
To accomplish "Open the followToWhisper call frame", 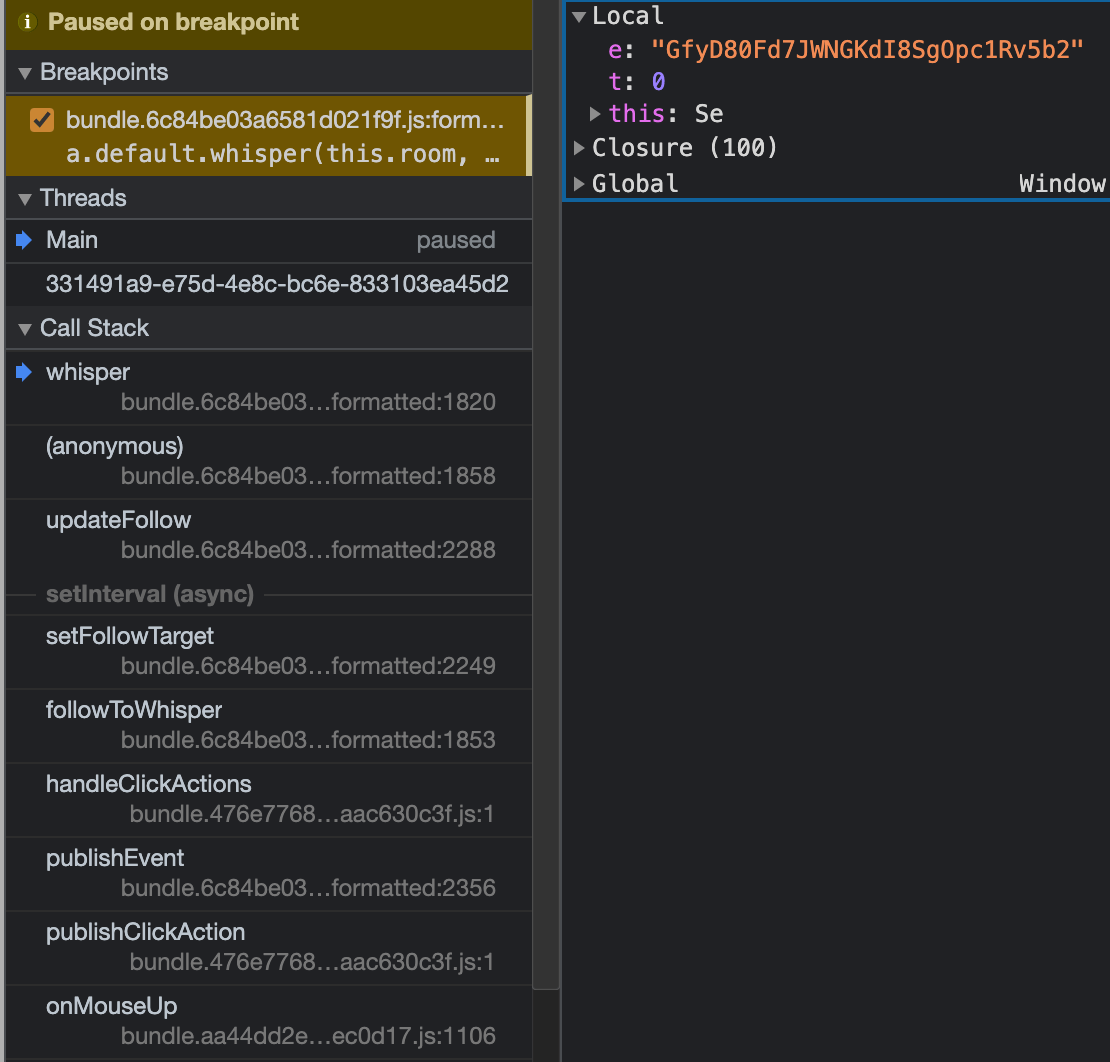I will pos(134,710).
